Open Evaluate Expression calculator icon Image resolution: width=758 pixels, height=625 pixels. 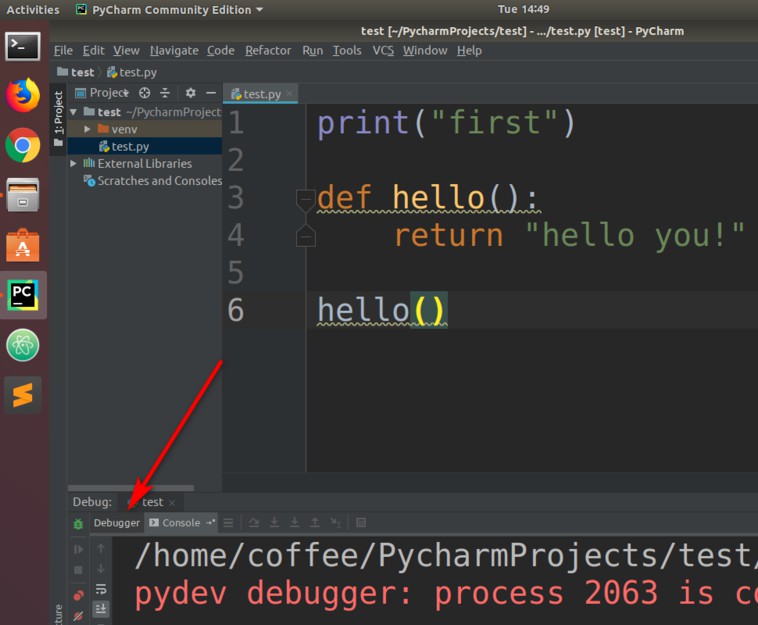click(x=361, y=523)
